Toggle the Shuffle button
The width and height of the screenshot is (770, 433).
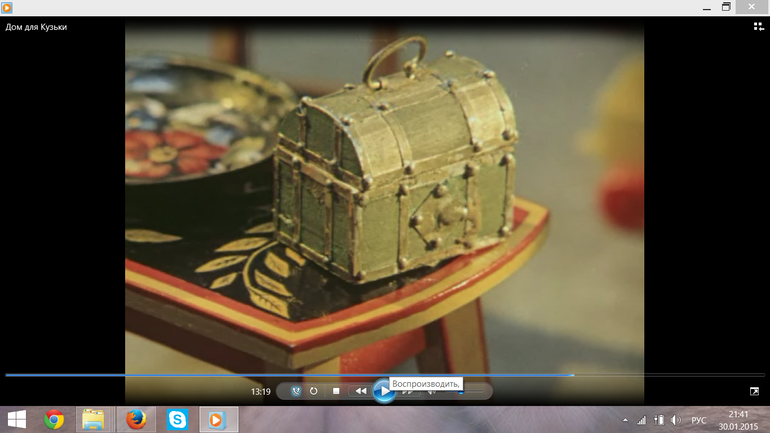tap(296, 391)
